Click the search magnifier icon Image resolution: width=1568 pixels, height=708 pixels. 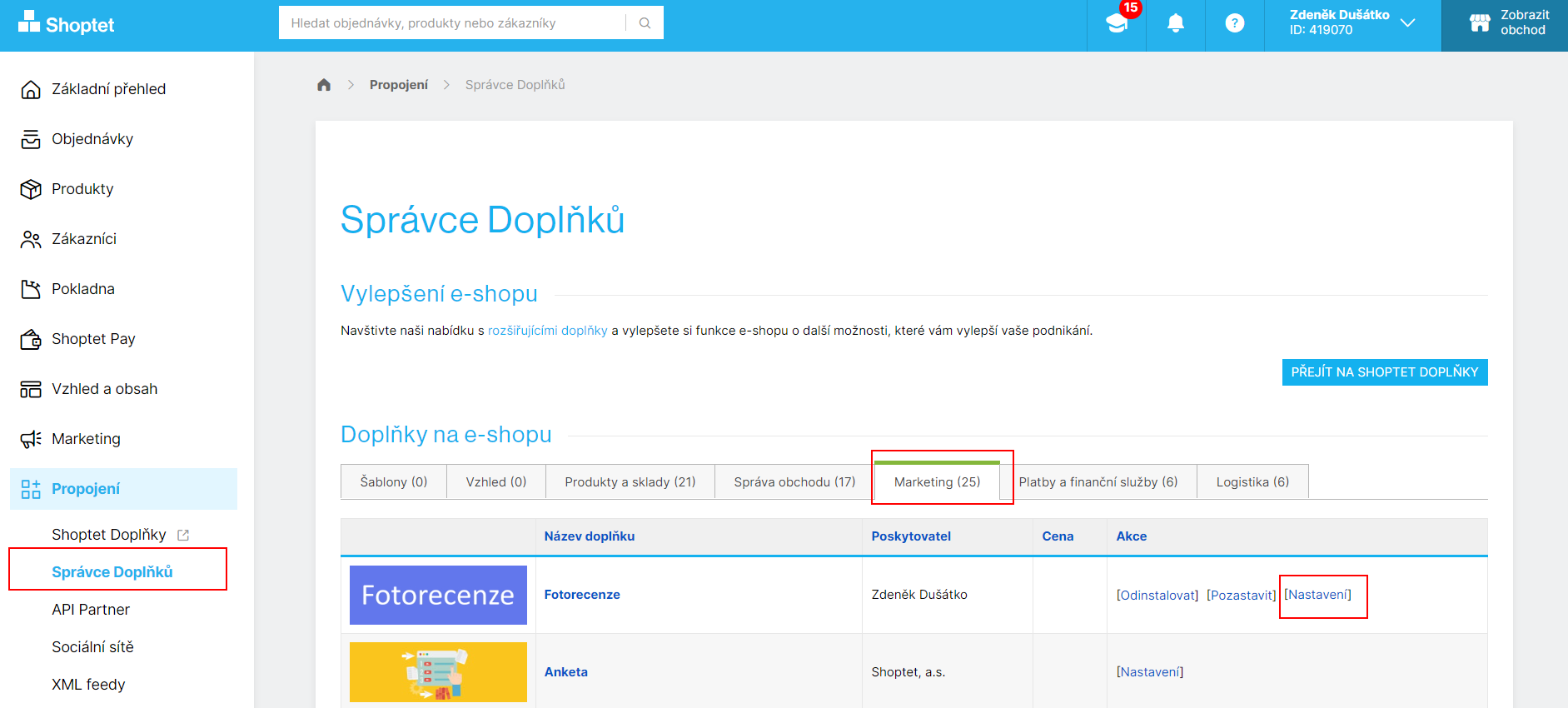point(645,23)
